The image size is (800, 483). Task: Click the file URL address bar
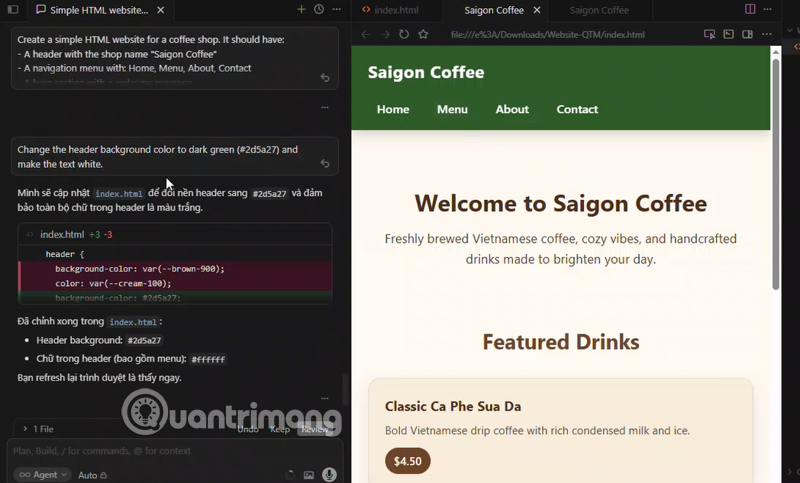(x=547, y=35)
